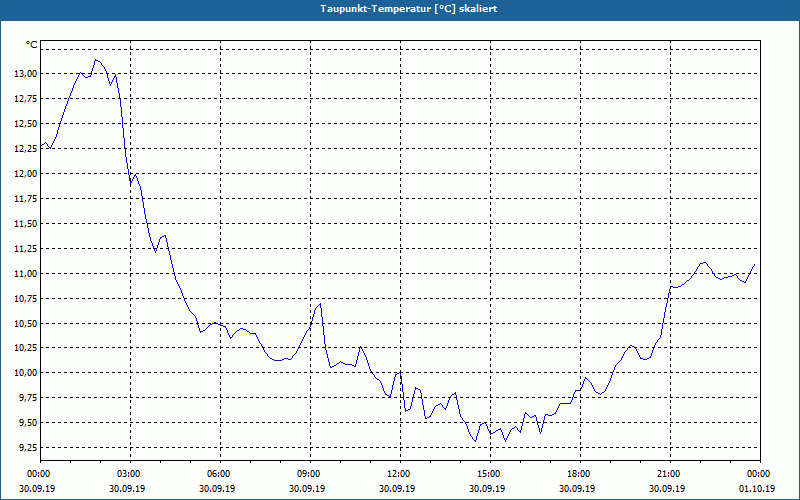800x500 pixels.
Task: Click the 12:00 x-axis time label
Action: (397, 474)
